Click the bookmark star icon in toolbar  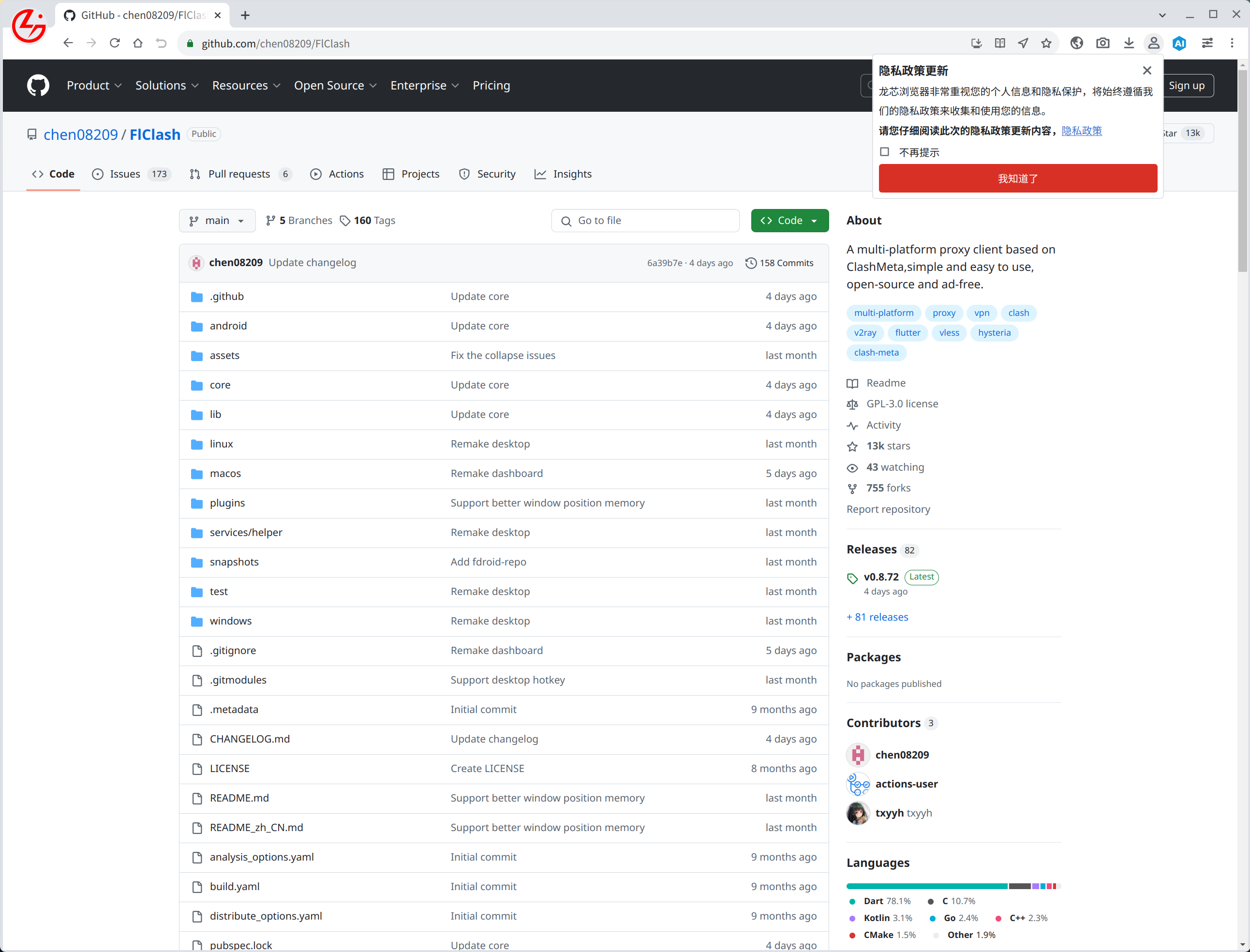pyautogui.click(x=1046, y=43)
